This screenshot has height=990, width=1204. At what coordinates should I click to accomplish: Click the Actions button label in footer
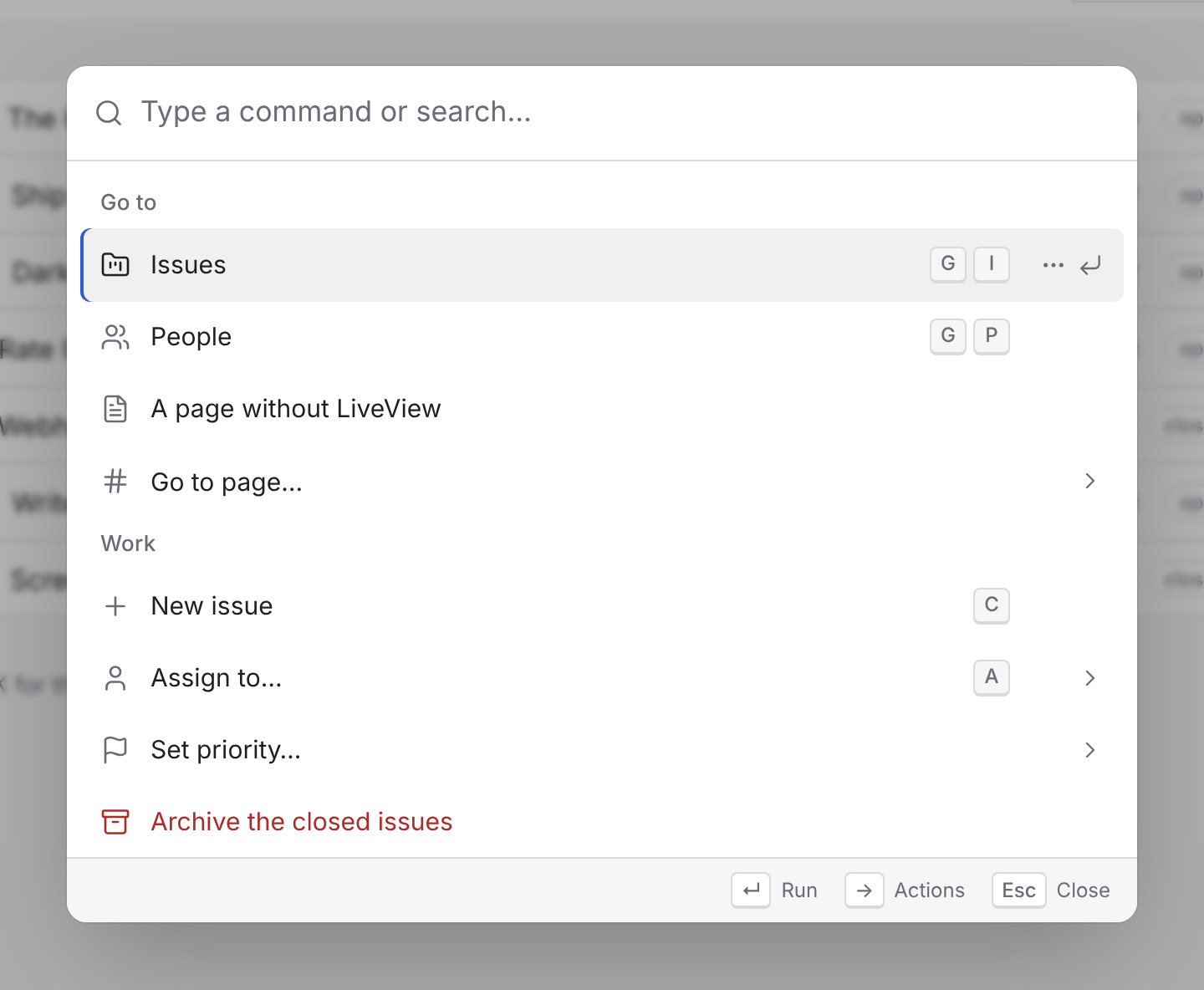point(929,890)
